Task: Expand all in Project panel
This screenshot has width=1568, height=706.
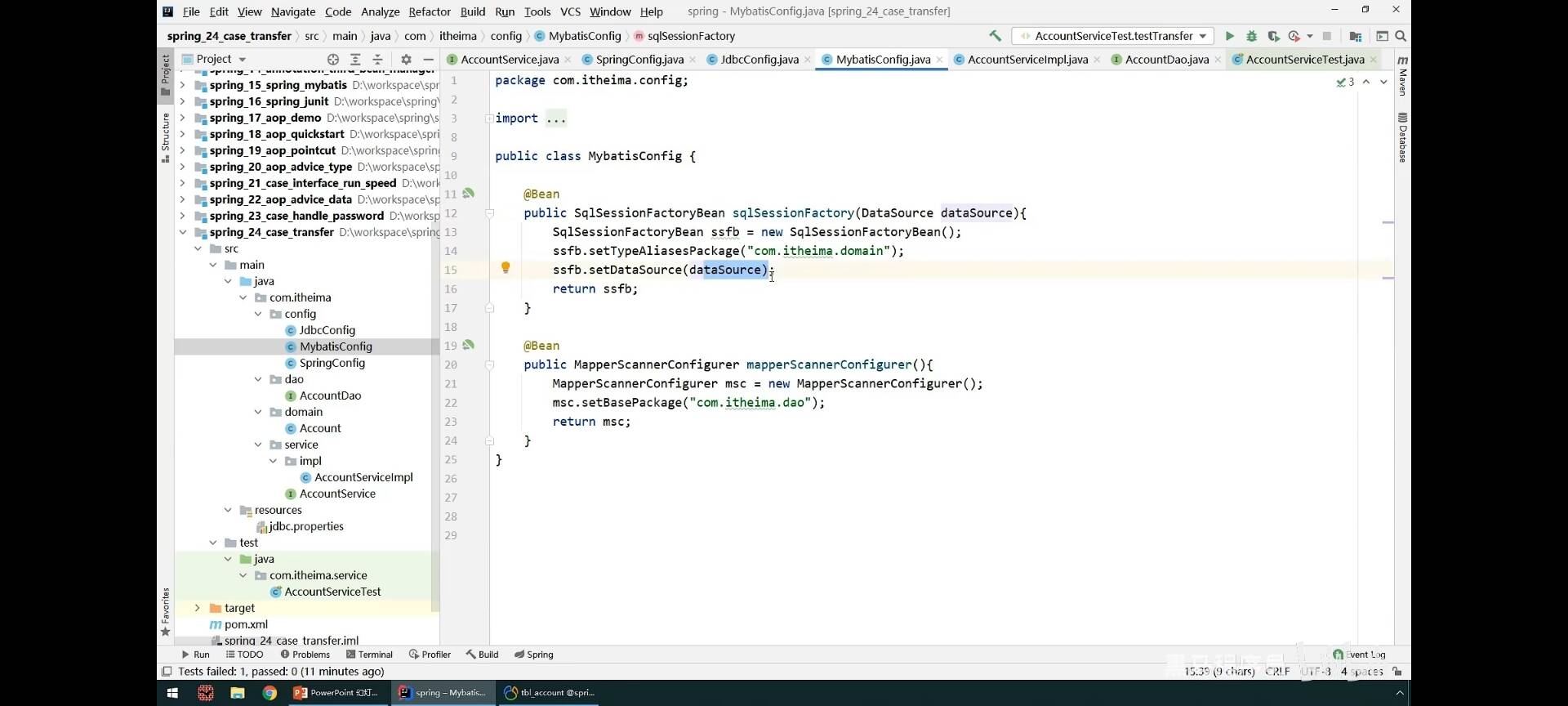Action: pos(355,59)
